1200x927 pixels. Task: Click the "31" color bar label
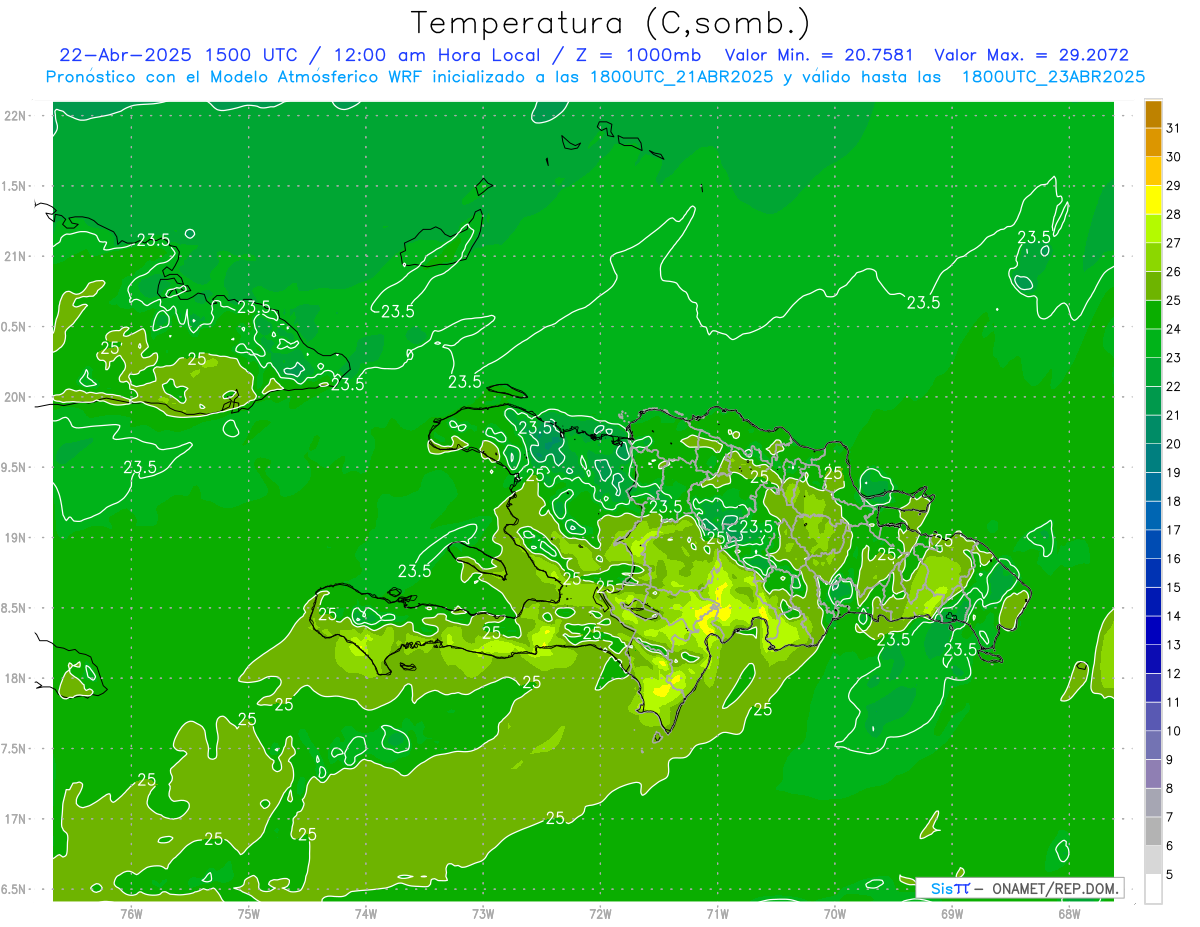(1173, 128)
